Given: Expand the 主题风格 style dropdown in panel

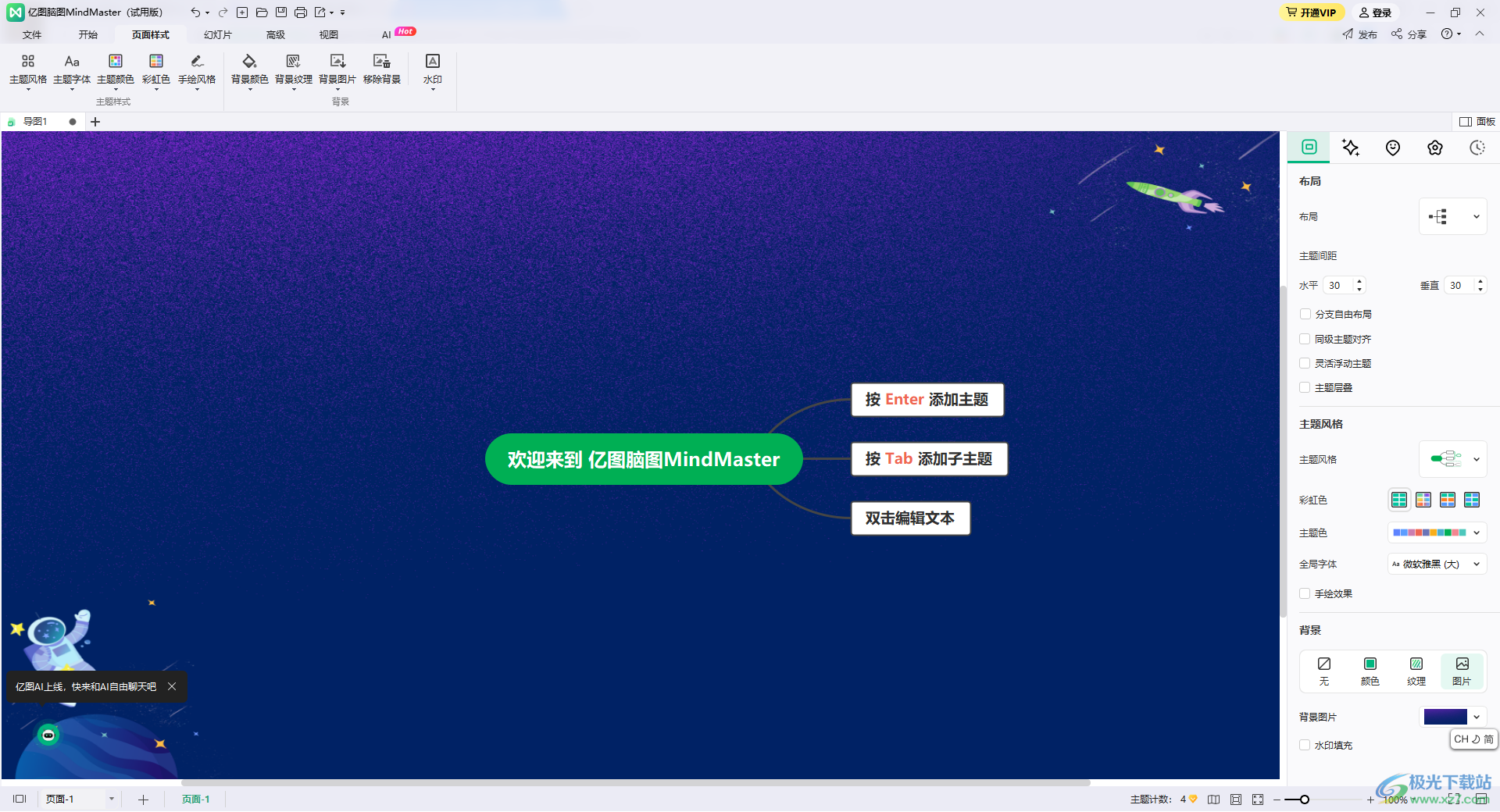Looking at the screenshot, I should 1452,459.
